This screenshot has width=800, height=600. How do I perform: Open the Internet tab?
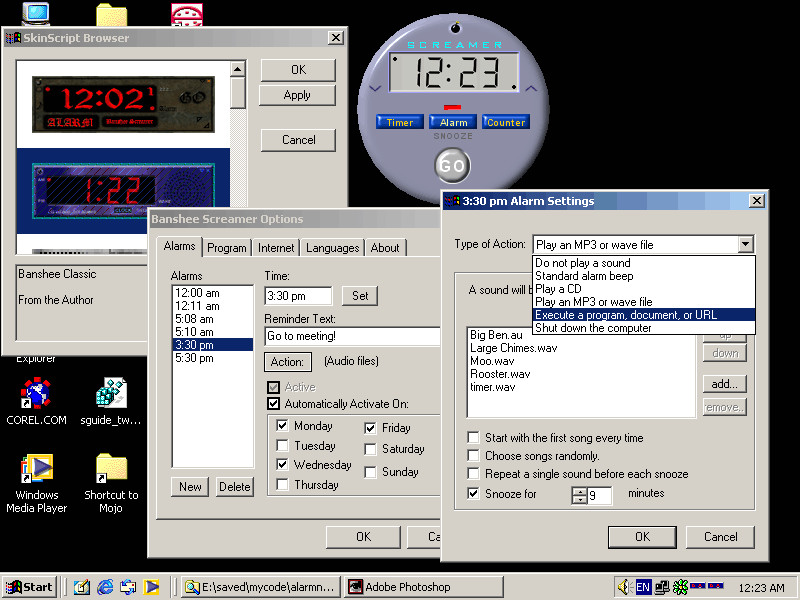(276, 248)
